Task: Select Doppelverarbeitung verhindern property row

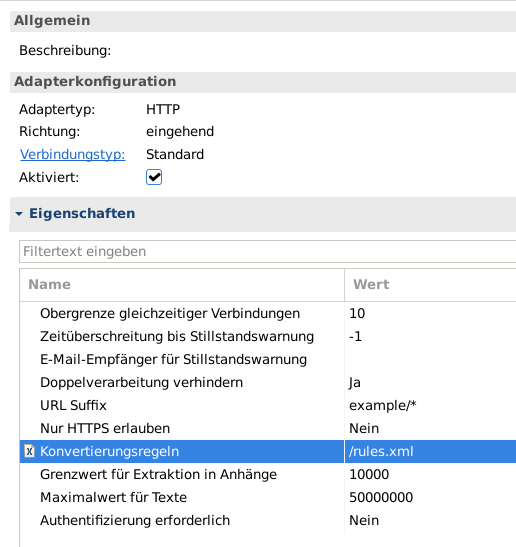Action: (268, 382)
